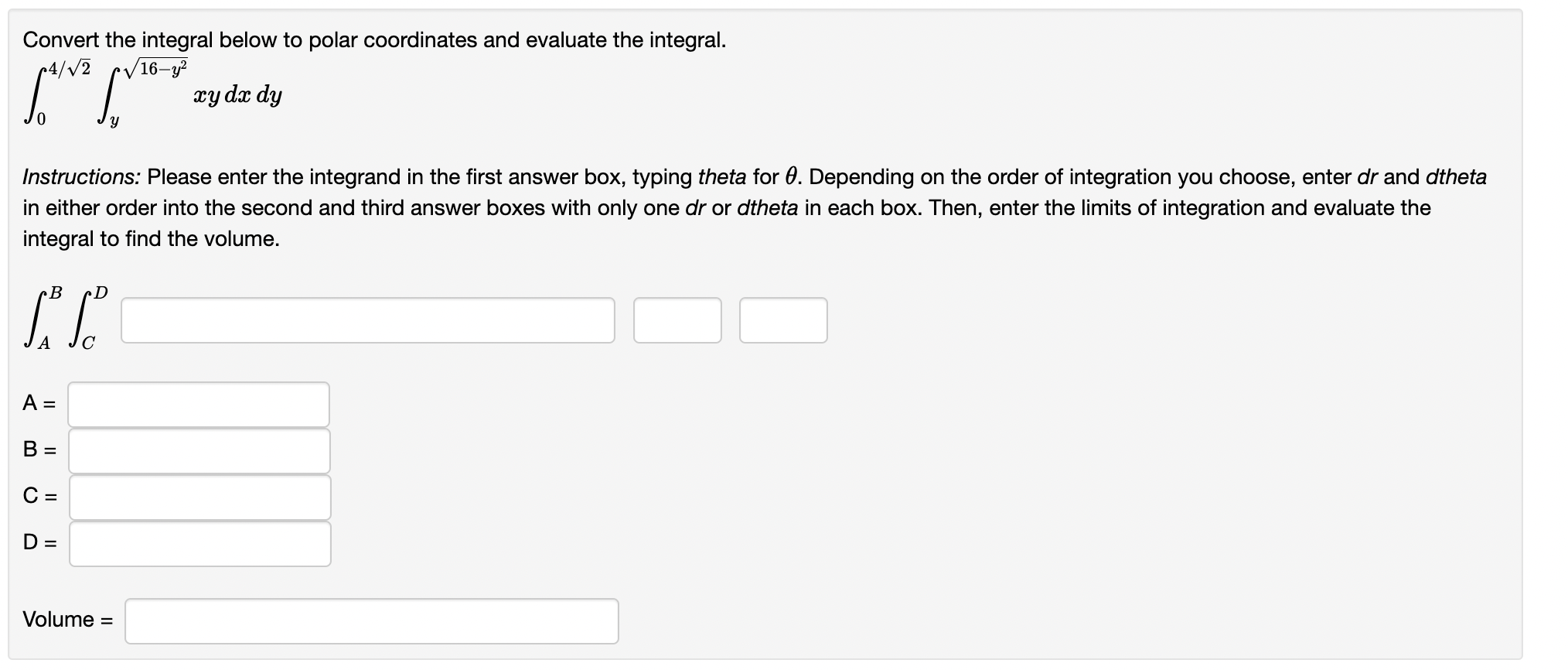Click the label D =
The height and width of the screenshot is (670, 1568).
37,544
